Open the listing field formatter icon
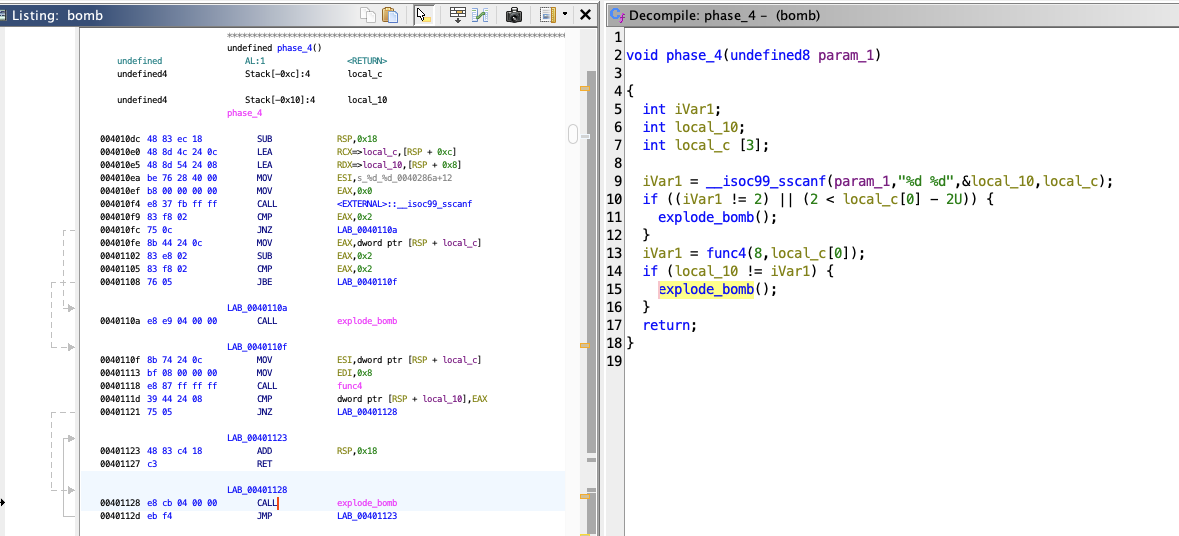 click(457, 15)
